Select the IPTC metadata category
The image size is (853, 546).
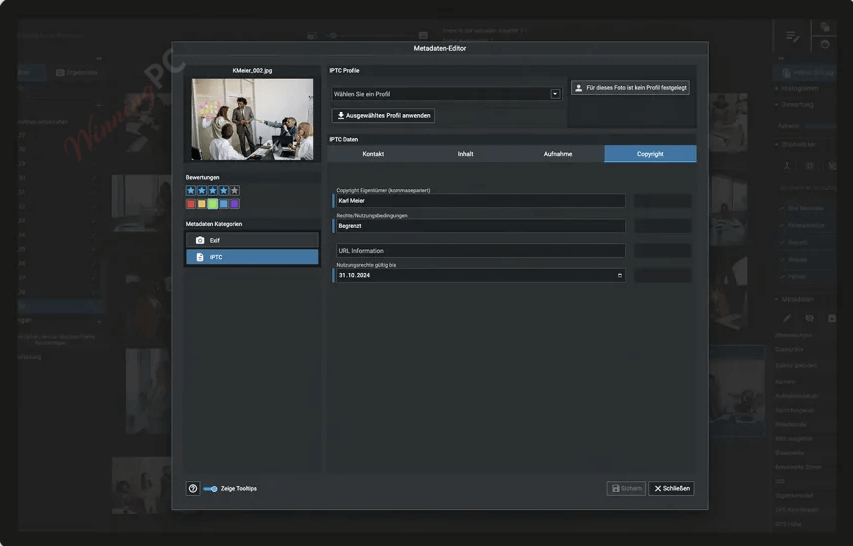pos(252,257)
